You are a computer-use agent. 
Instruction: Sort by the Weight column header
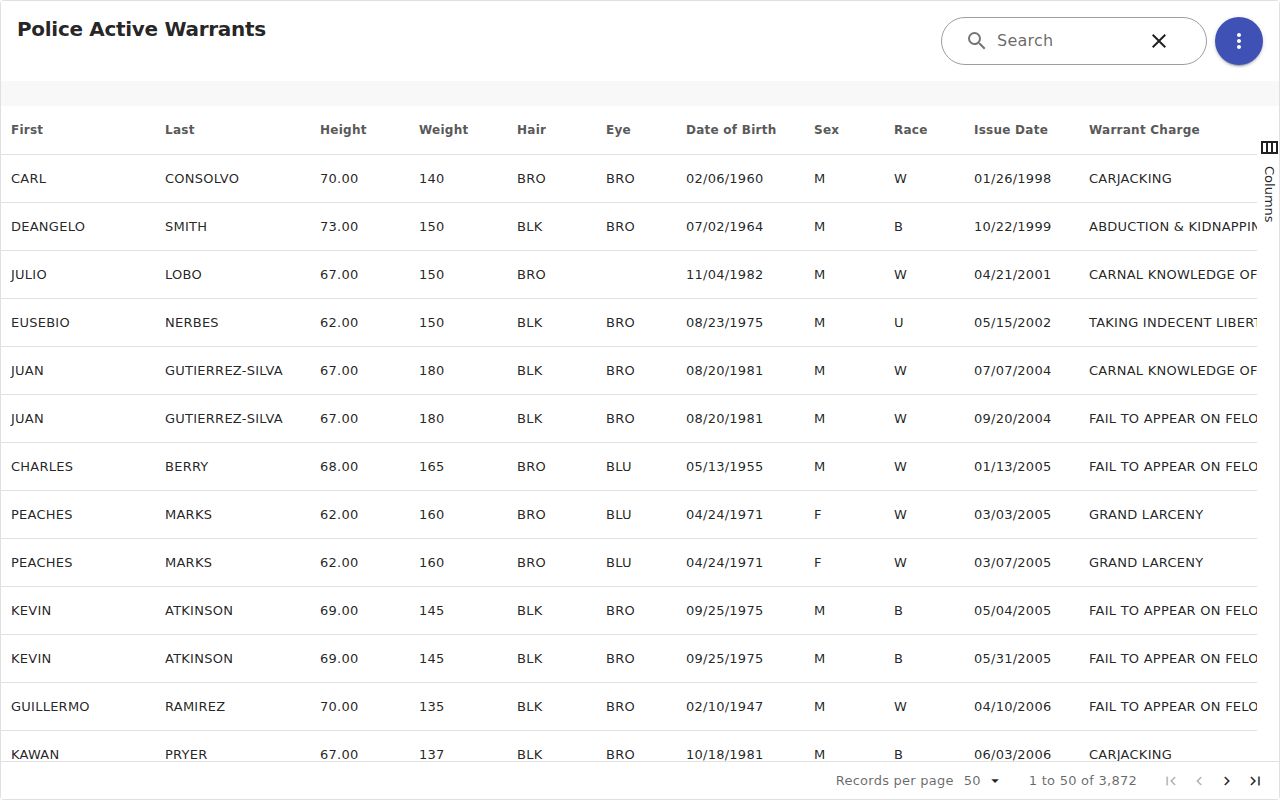[443, 130]
